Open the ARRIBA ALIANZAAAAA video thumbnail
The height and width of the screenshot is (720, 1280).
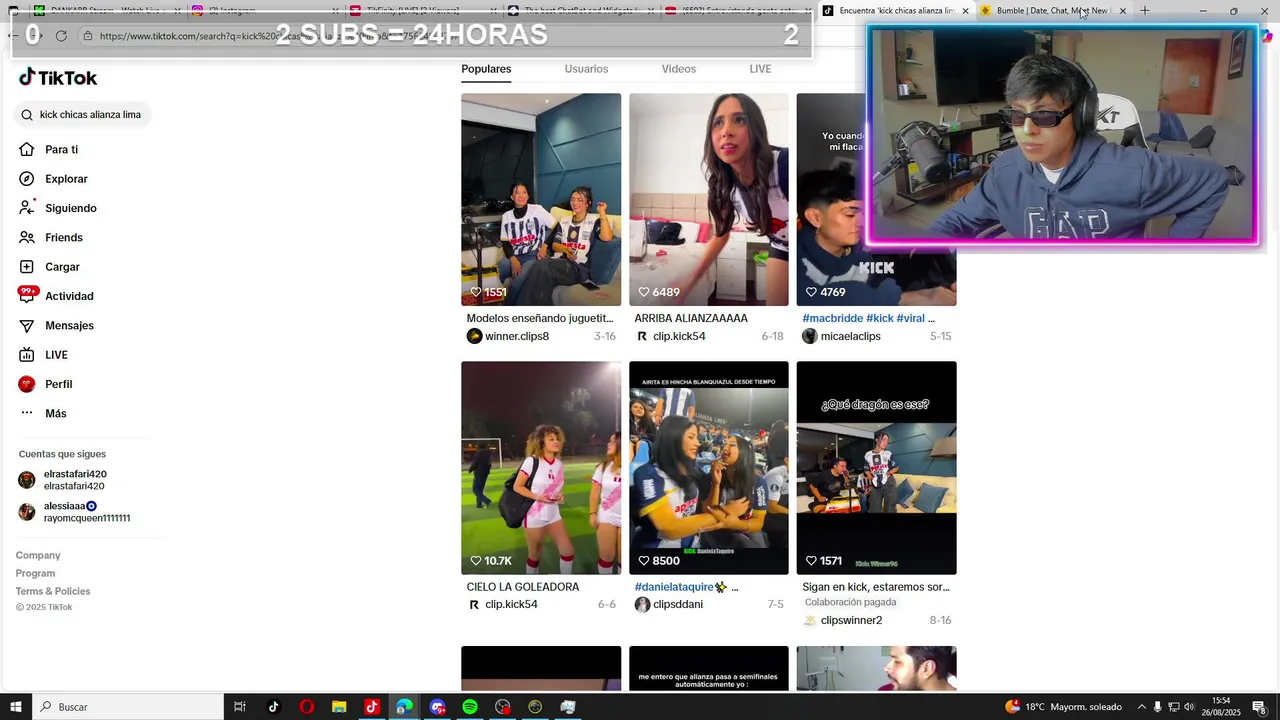709,200
